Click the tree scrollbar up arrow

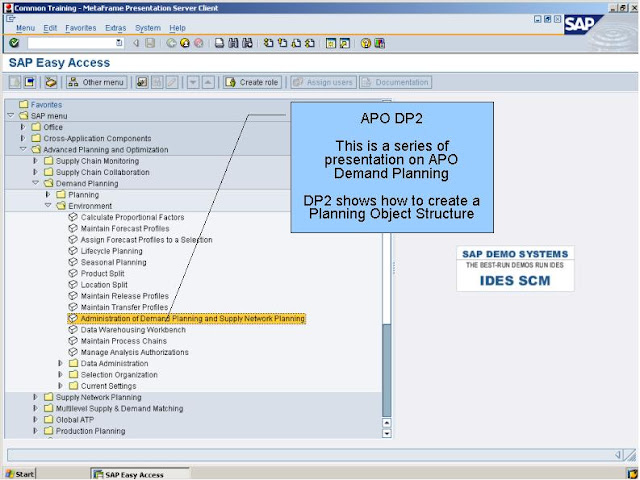click(387, 423)
